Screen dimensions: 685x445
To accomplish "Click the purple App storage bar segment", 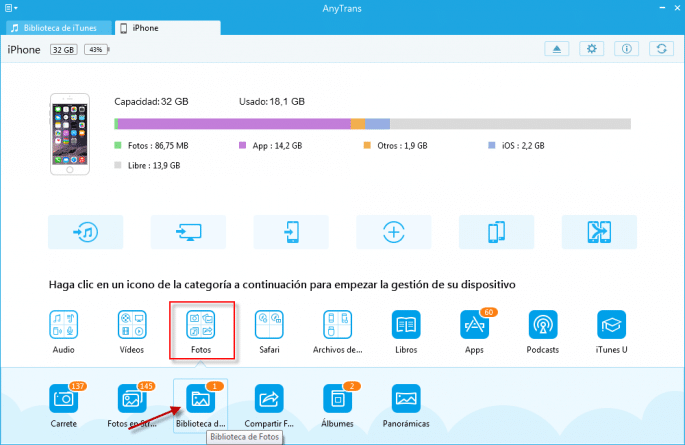I will [x=235, y=124].
